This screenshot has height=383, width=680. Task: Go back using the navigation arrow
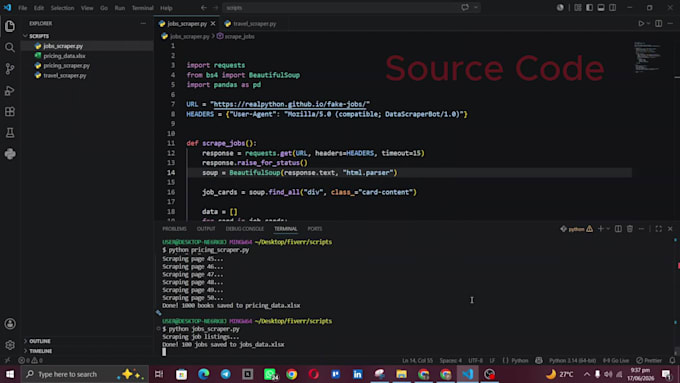[x=203, y=8]
